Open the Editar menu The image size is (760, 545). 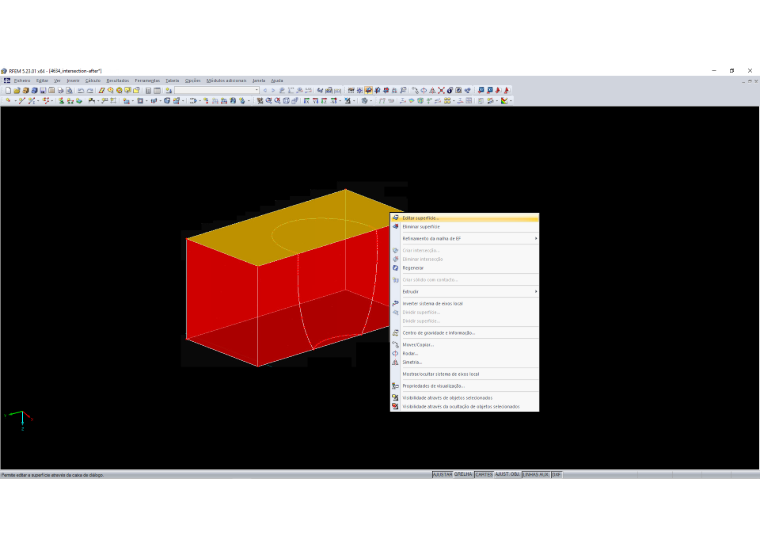pos(42,80)
